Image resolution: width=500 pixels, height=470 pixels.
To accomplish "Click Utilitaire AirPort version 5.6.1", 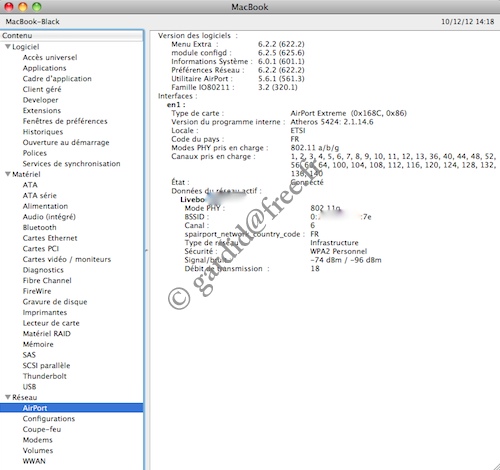I will pos(281,79).
